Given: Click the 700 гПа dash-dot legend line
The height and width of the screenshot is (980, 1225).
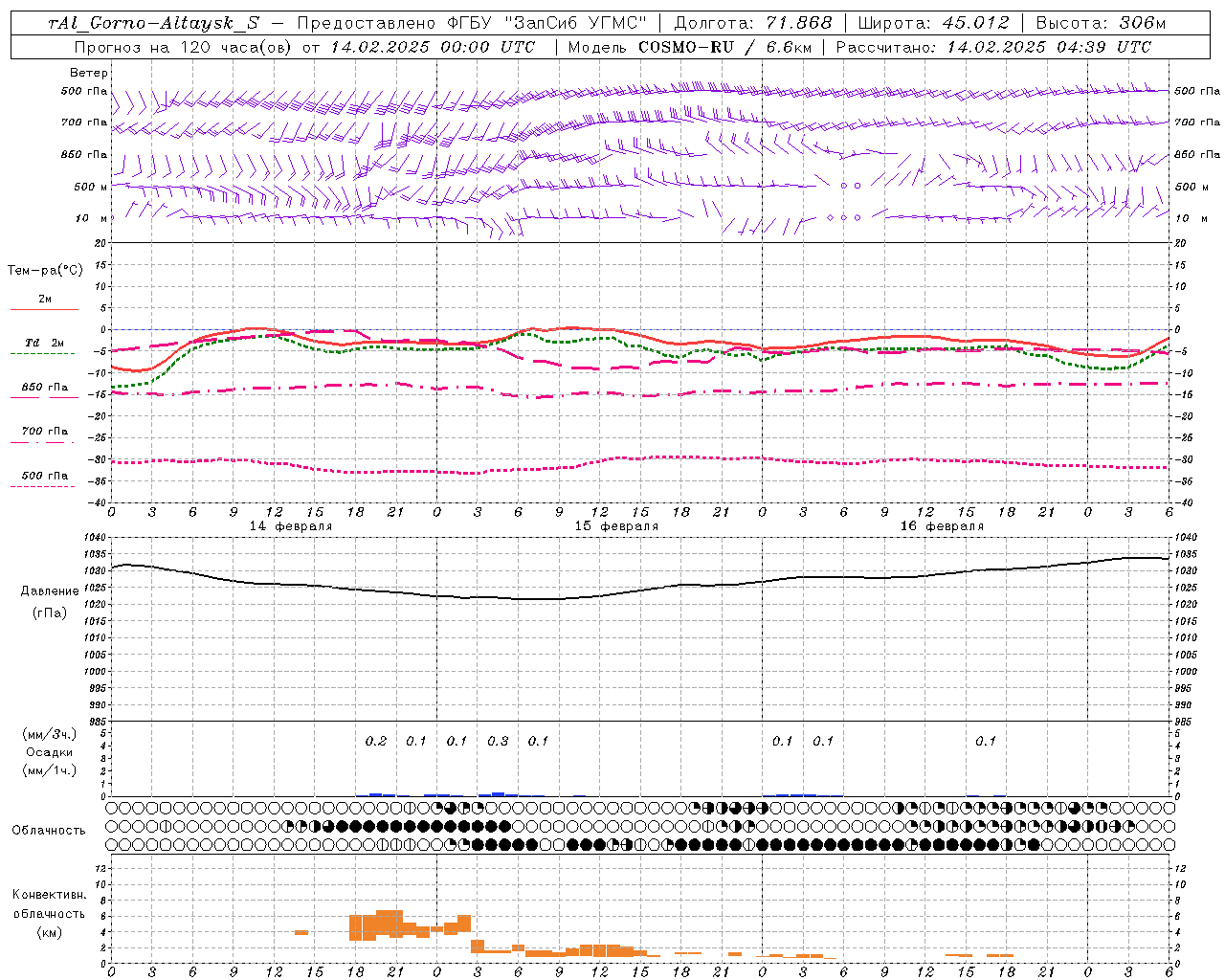Looking at the screenshot, I should (x=44, y=442).
